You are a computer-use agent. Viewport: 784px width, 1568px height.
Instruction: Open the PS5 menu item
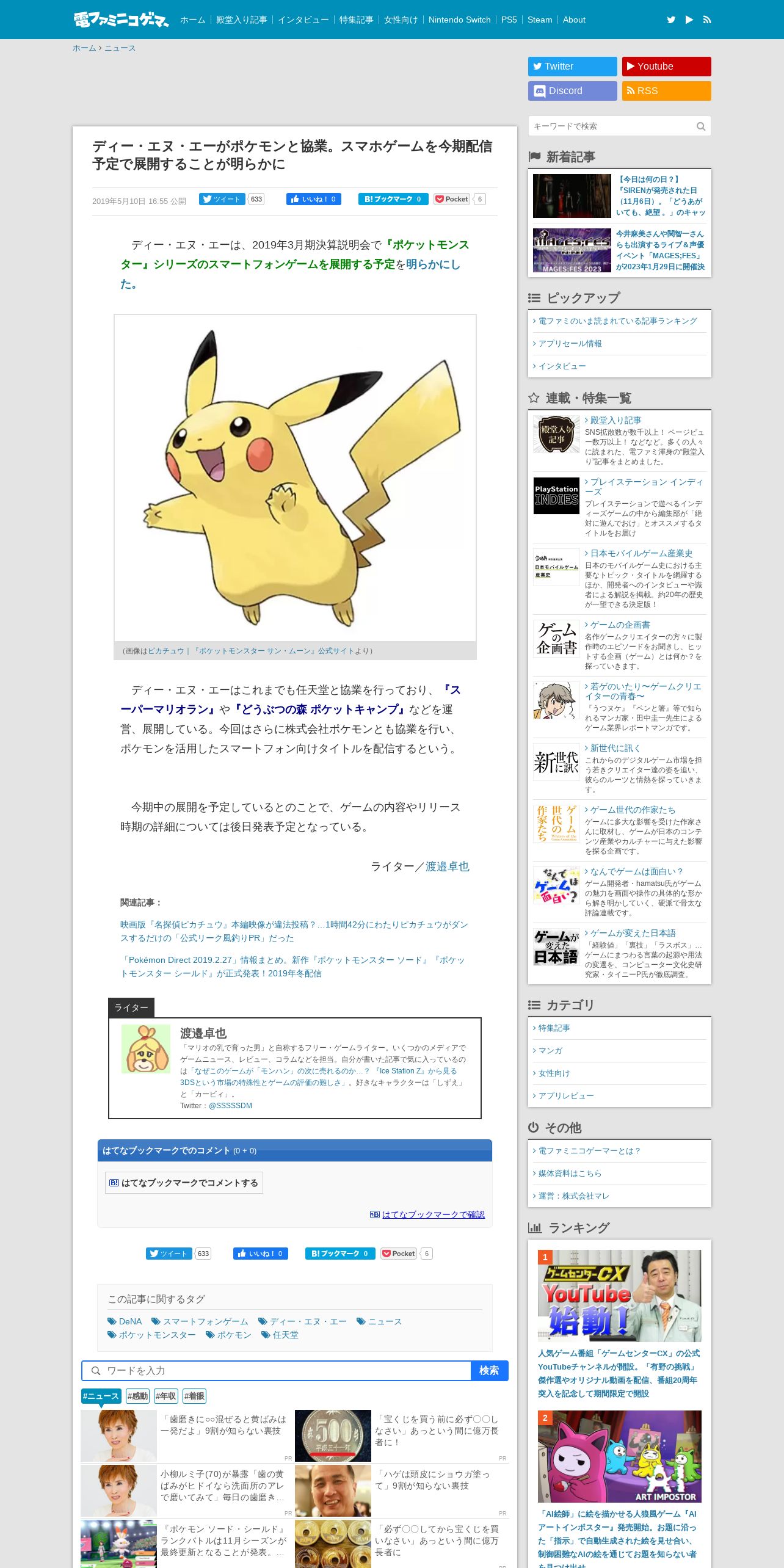tap(509, 20)
